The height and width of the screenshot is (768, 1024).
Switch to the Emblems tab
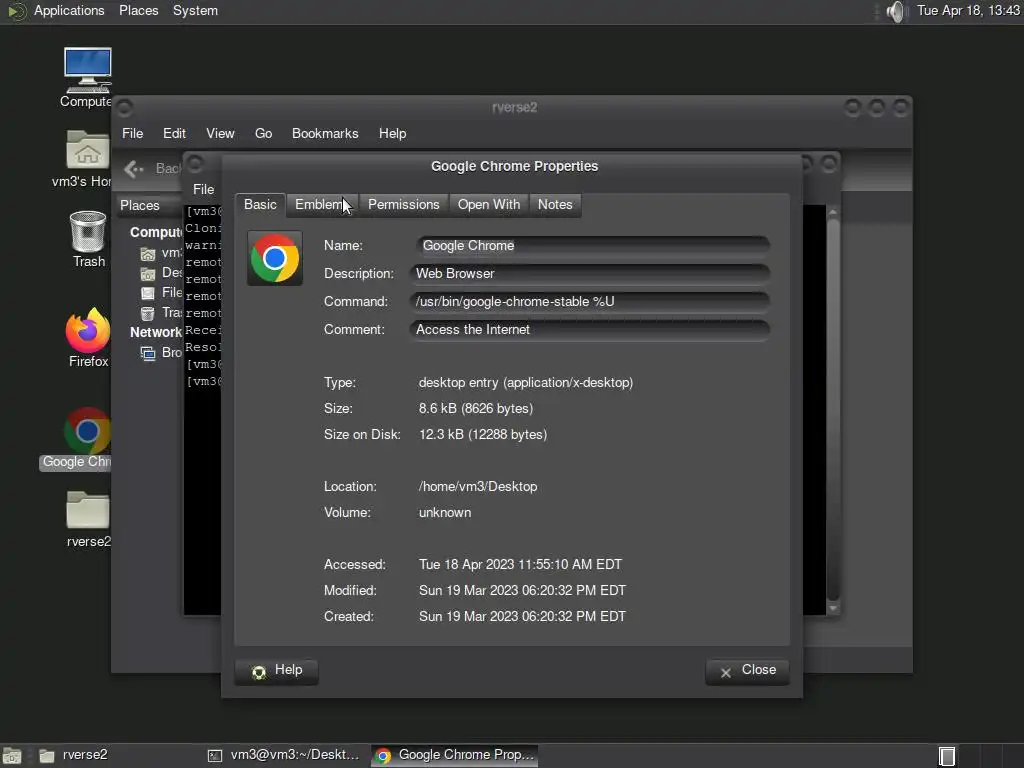(x=321, y=205)
